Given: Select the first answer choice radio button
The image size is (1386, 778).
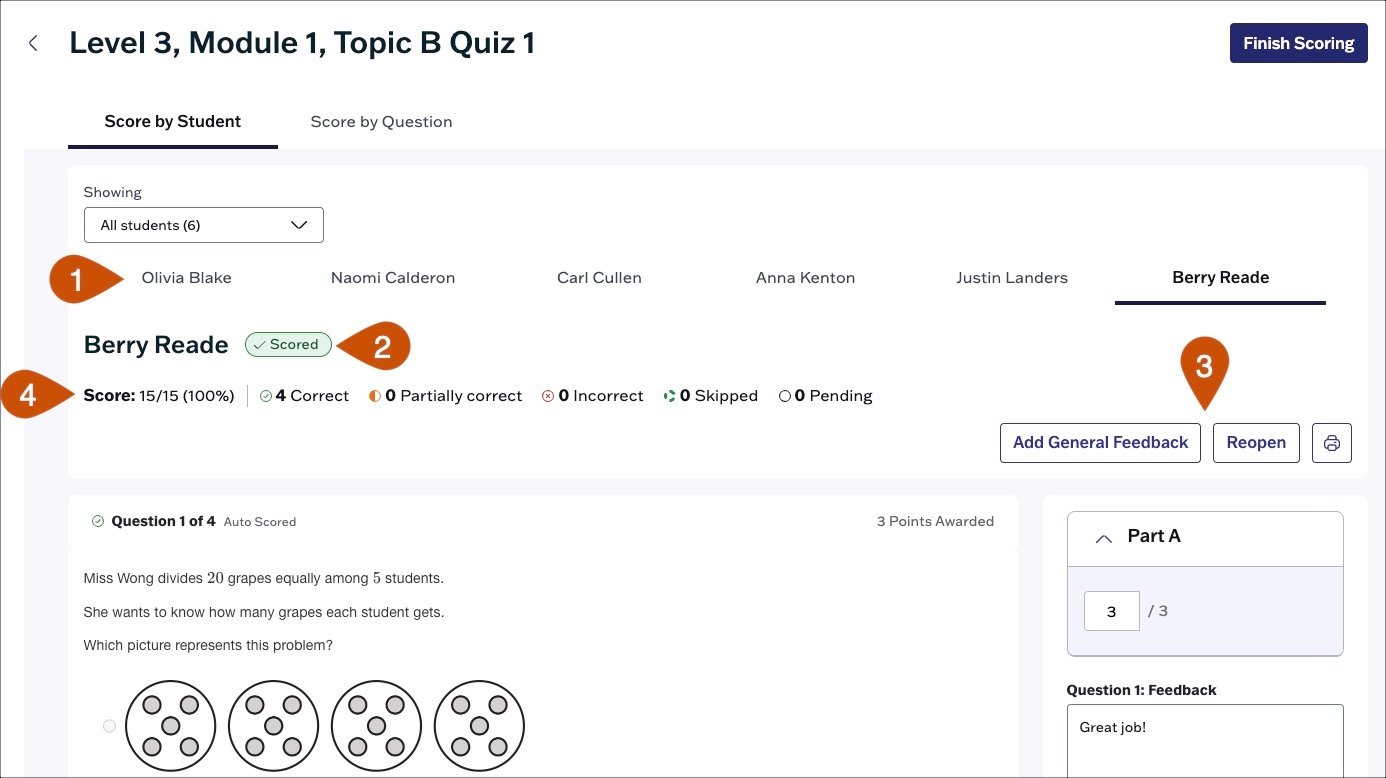Looking at the screenshot, I should [x=110, y=726].
